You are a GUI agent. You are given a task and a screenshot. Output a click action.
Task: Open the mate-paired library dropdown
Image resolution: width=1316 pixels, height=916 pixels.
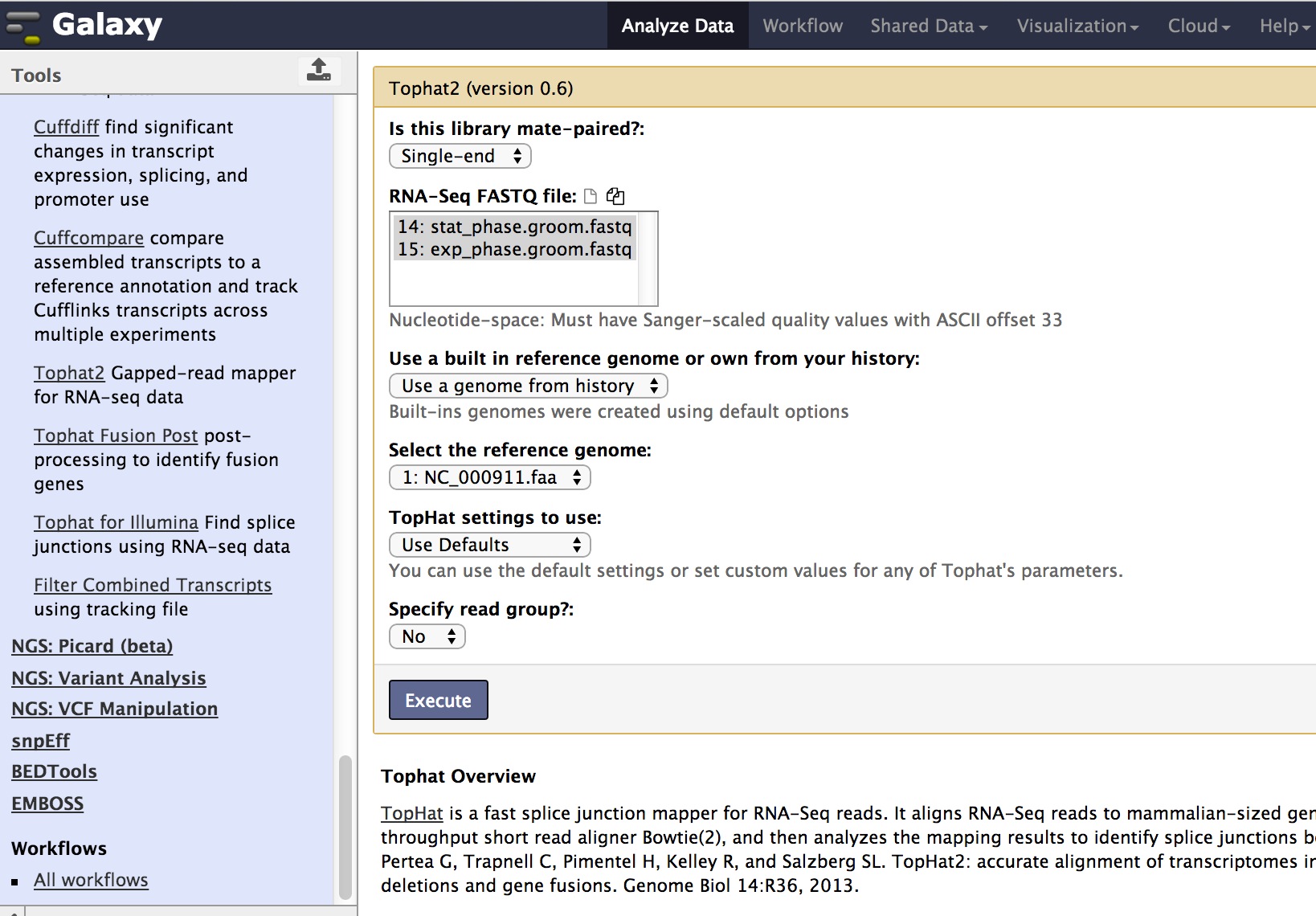(460, 156)
